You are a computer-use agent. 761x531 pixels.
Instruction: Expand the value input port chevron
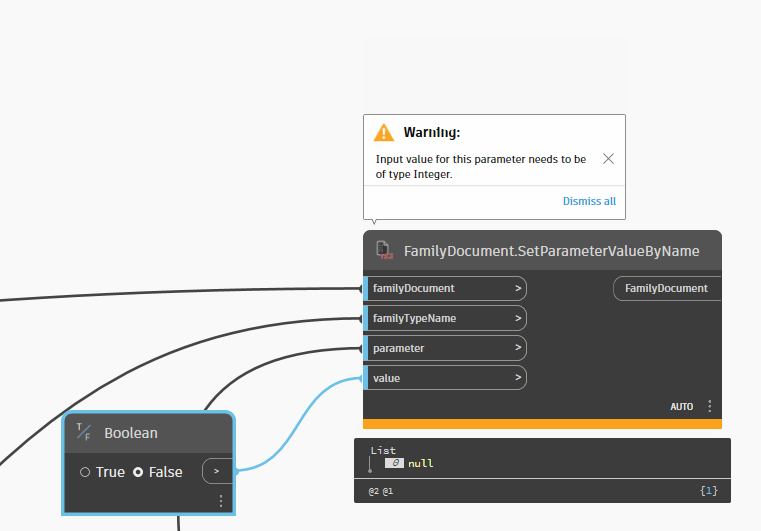518,378
